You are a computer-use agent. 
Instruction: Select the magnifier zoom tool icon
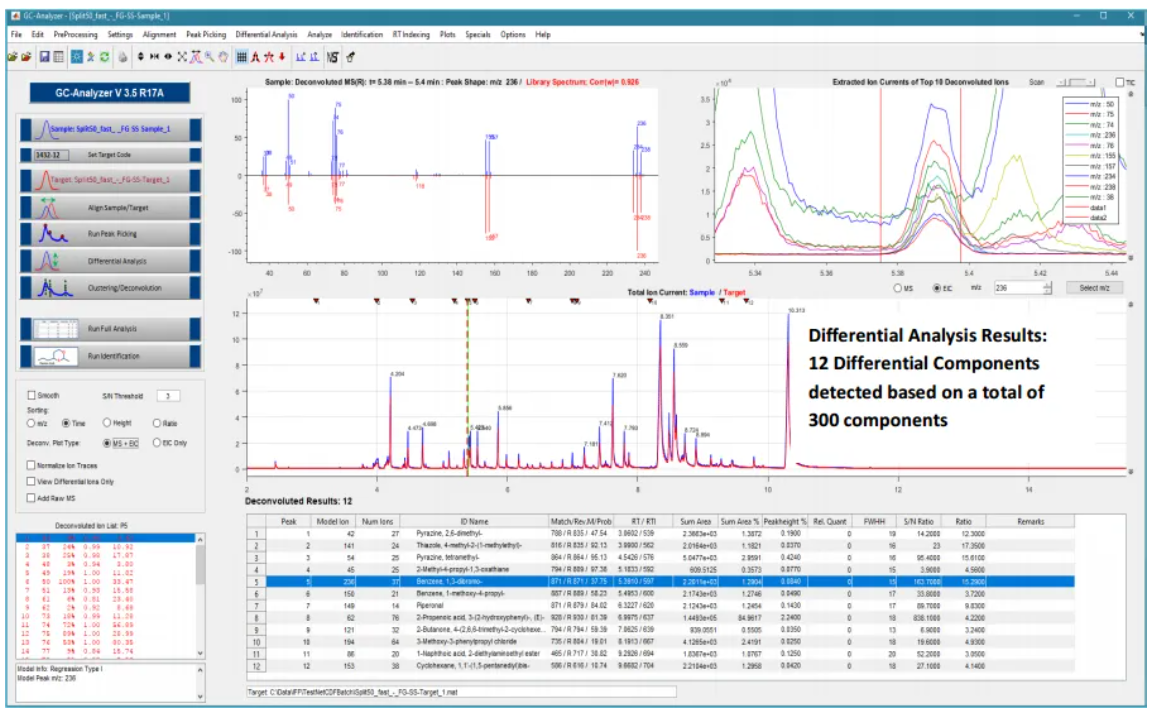209,57
